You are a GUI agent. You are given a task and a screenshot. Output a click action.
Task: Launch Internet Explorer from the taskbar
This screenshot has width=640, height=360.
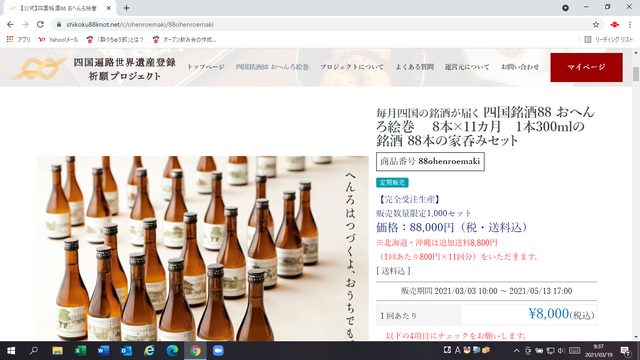coord(149,351)
